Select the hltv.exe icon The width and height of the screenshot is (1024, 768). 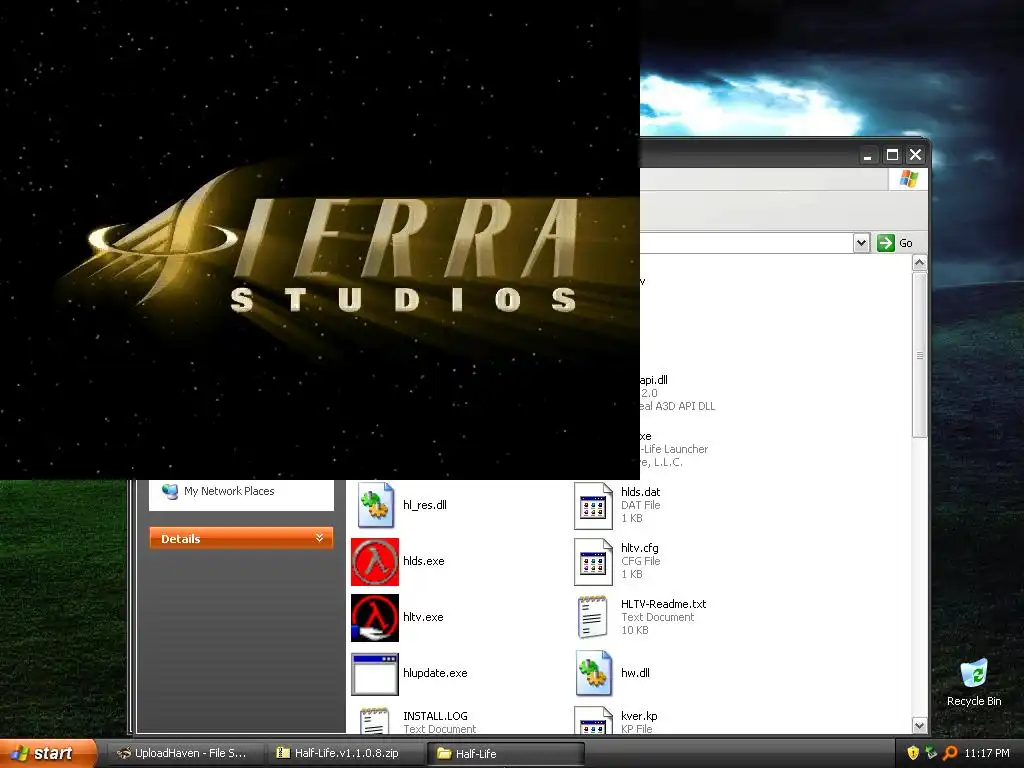pyautogui.click(x=375, y=618)
